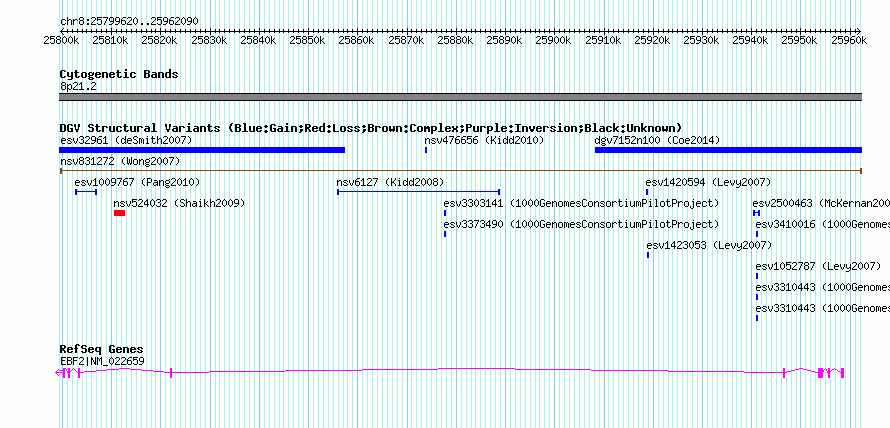Open the dgv7152n100 (Coe2014) label
The height and width of the screenshot is (428, 890).
click(657, 140)
